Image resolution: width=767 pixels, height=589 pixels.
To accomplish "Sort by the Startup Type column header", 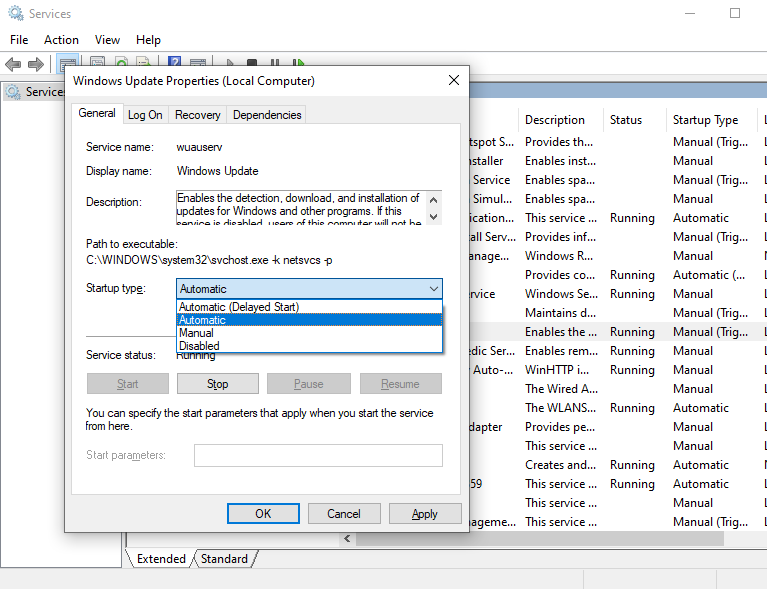I will [x=713, y=120].
